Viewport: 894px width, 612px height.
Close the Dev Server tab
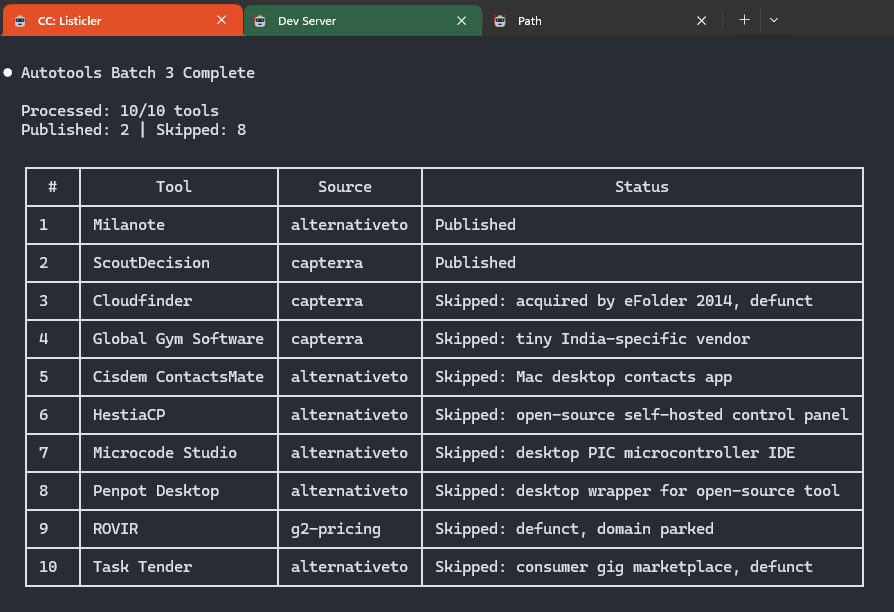click(461, 20)
